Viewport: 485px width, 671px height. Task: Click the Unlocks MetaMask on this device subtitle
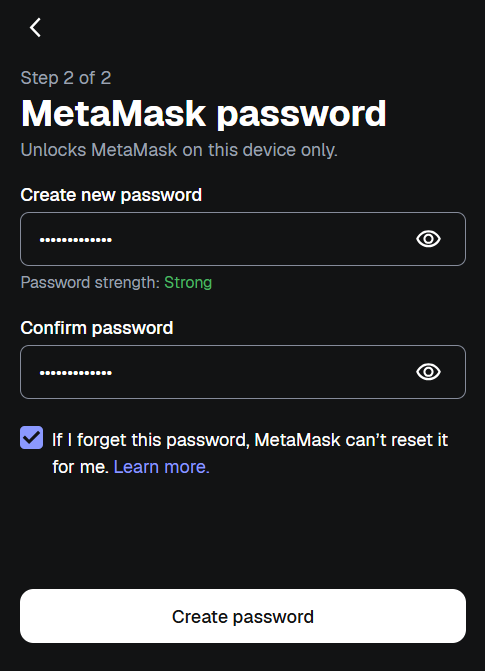pyautogui.click(x=179, y=150)
